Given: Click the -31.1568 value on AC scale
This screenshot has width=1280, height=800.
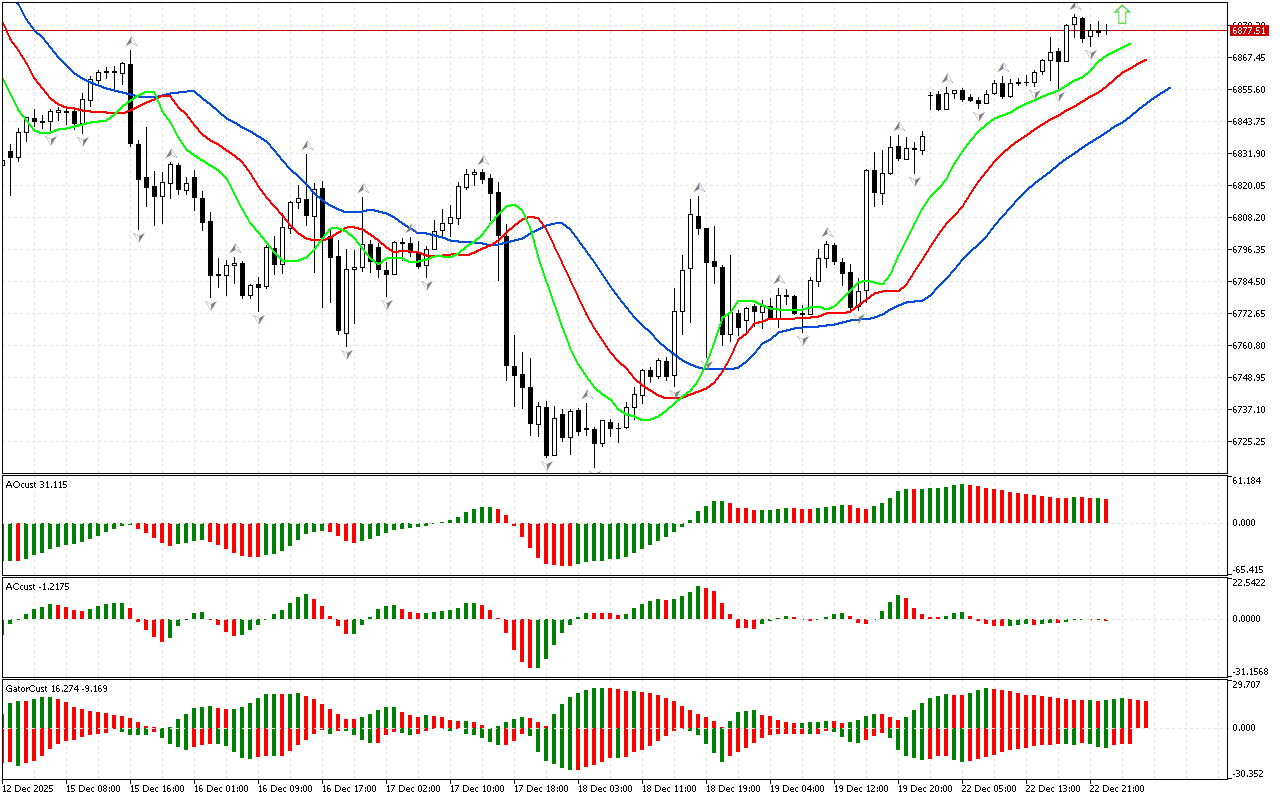Looking at the screenshot, I should click(x=1250, y=671).
